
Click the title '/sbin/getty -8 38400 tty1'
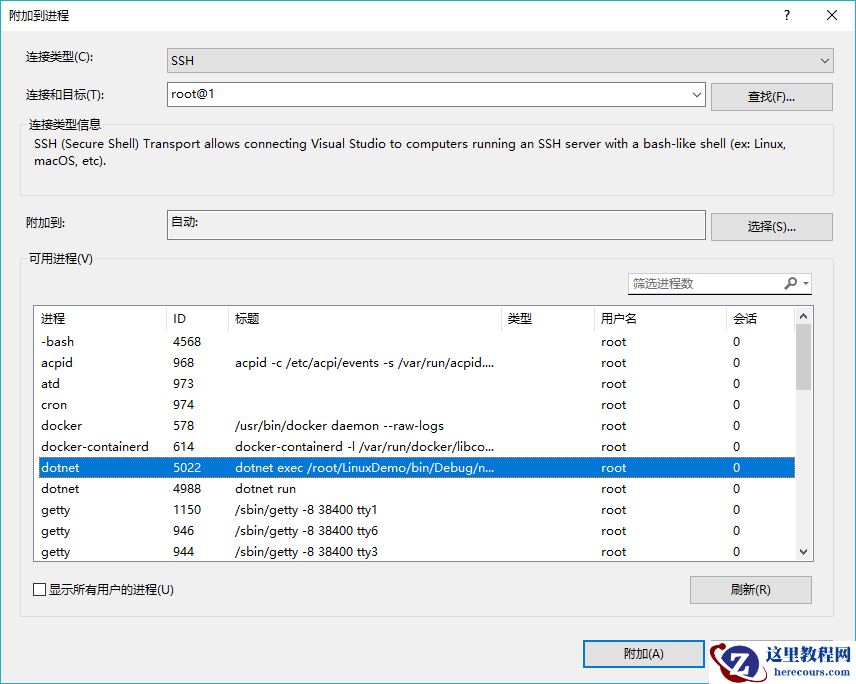pos(306,510)
